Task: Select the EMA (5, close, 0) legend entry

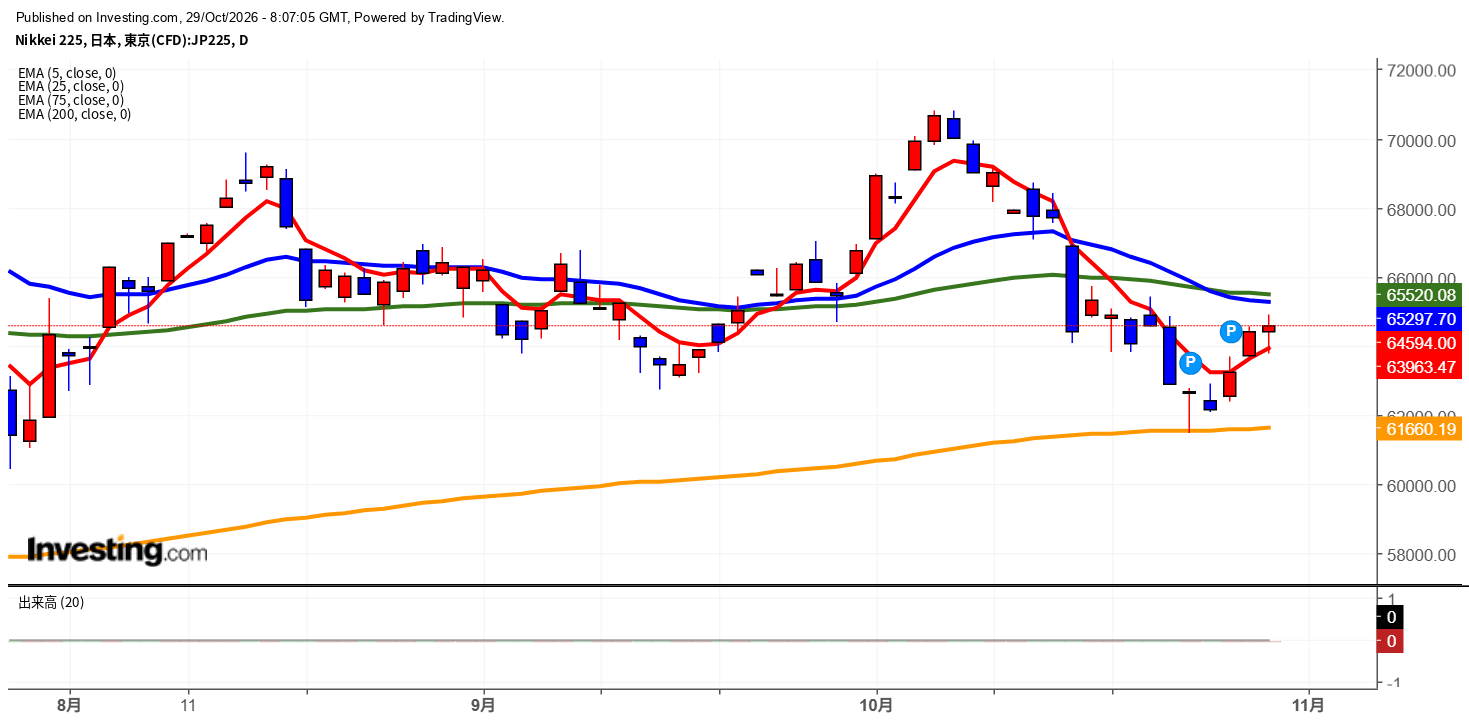Action: click(x=67, y=72)
